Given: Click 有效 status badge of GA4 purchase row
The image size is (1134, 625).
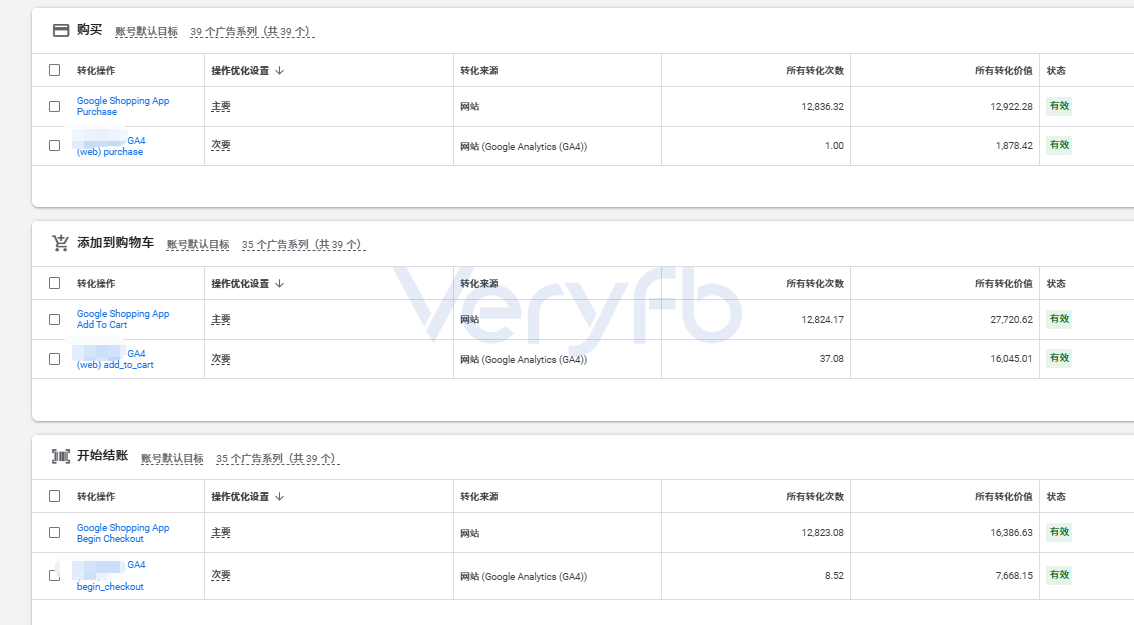Looking at the screenshot, I should (1059, 145).
